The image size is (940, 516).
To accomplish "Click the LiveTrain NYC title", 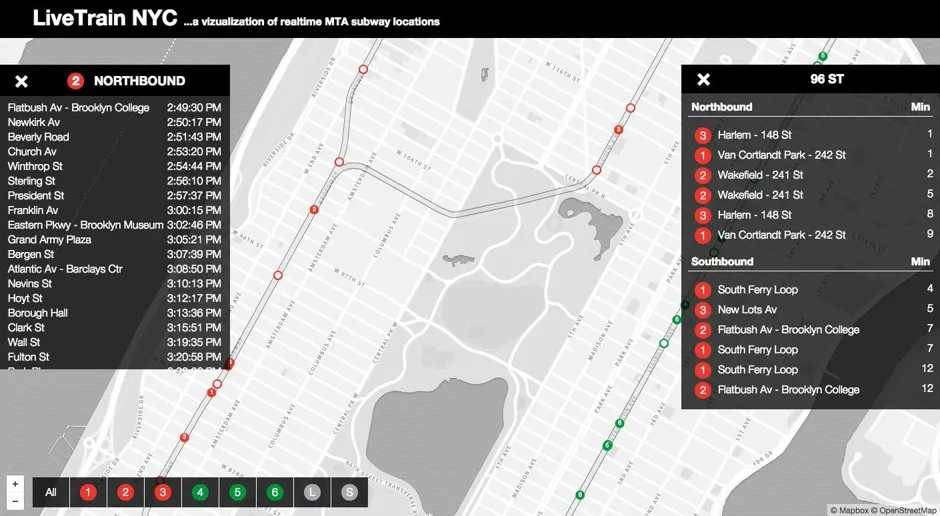I will coord(105,19).
